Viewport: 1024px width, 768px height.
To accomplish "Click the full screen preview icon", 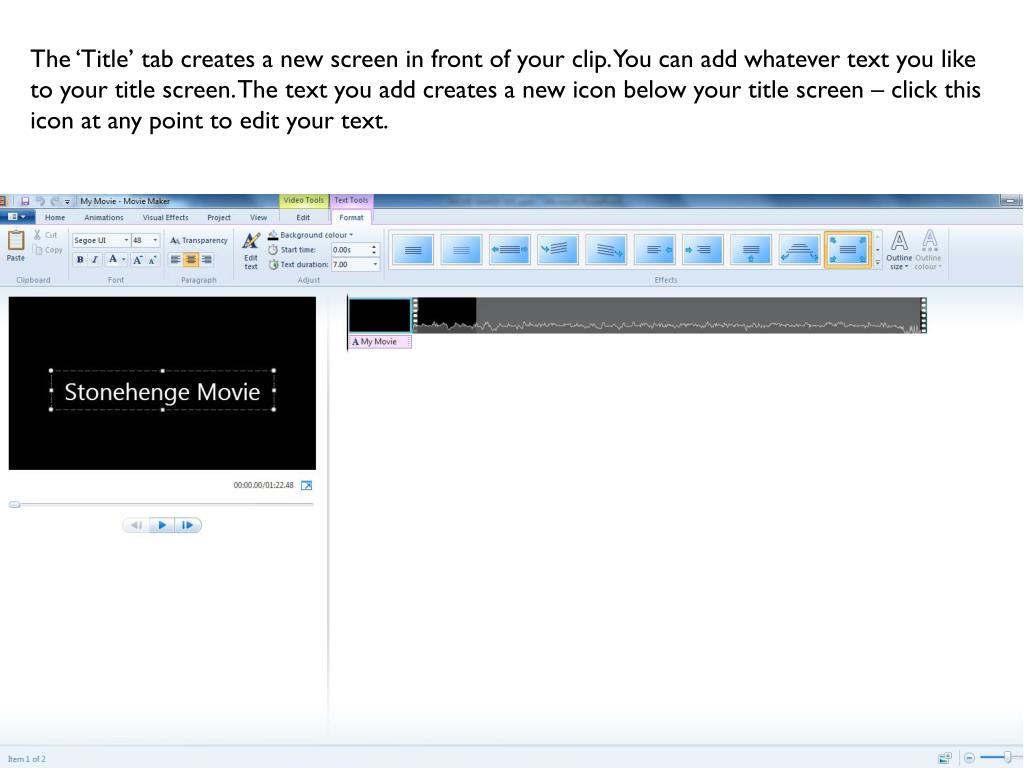I will [x=306, y=485].
